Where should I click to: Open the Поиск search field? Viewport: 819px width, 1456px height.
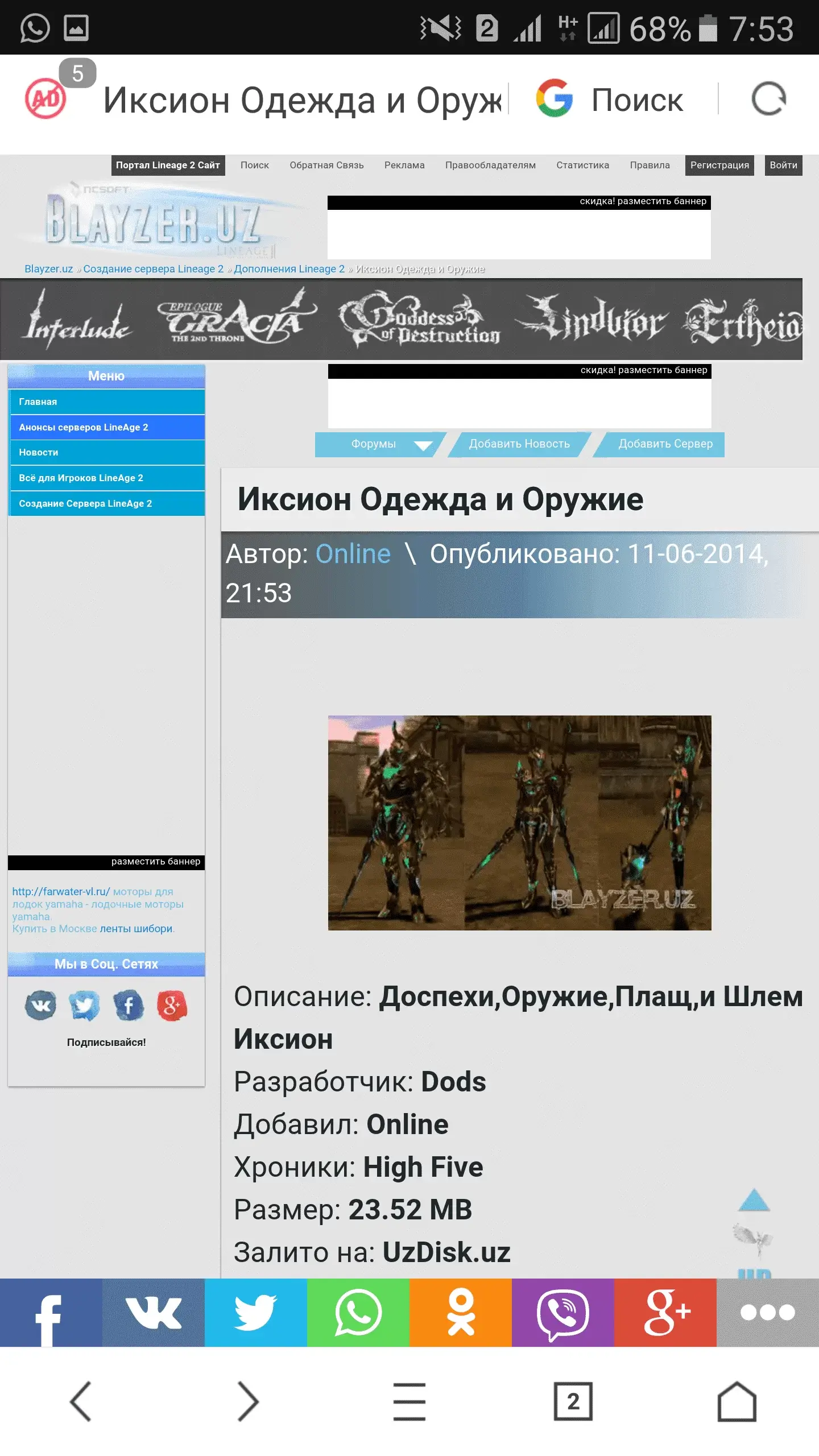point(637,100)
